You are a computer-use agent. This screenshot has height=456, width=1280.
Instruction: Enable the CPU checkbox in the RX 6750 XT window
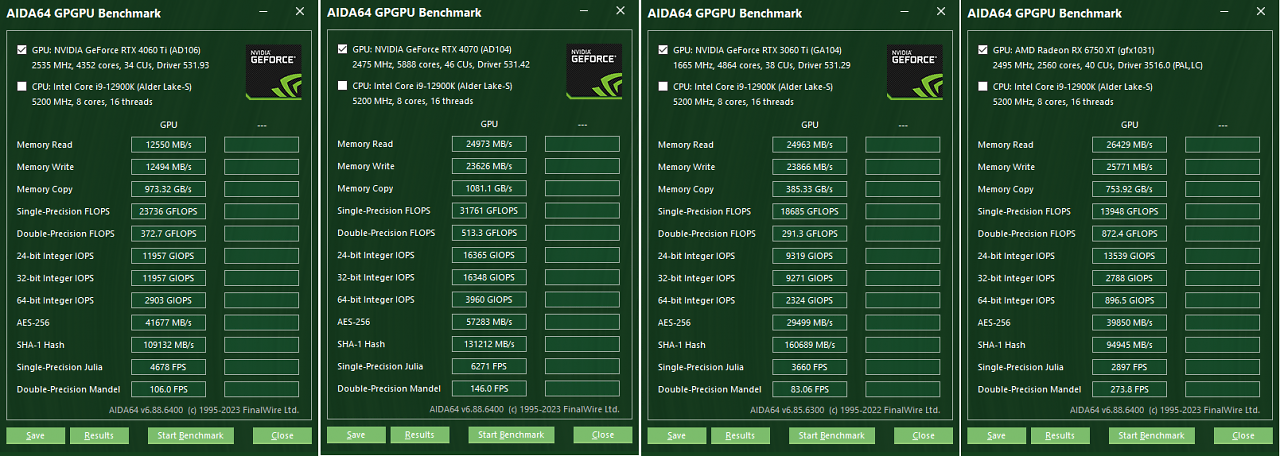983,86
